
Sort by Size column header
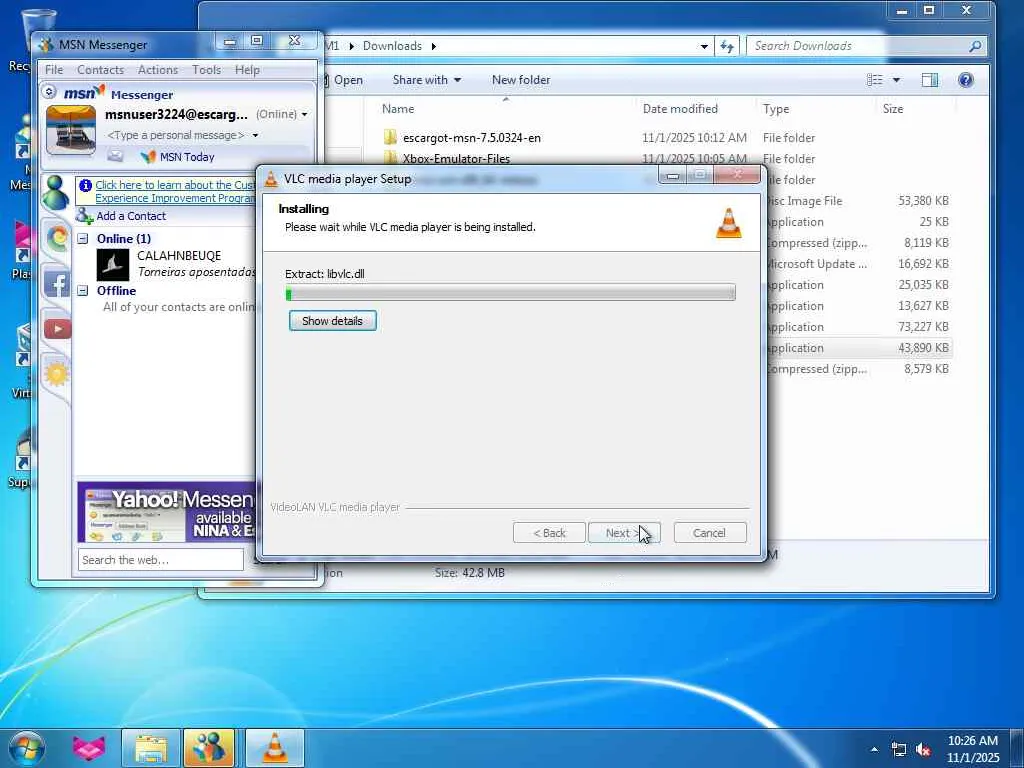tap(893, 109)
